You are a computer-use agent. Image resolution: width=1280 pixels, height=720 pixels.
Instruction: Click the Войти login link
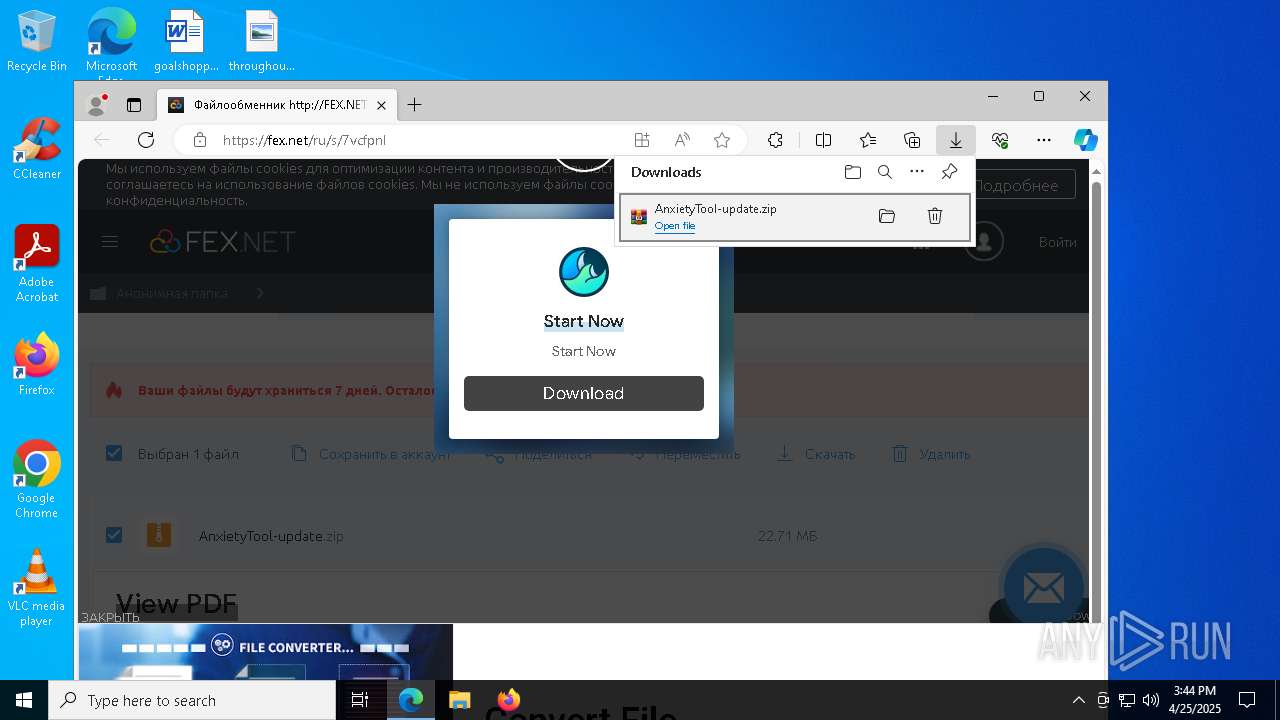tap(1058, 242)
